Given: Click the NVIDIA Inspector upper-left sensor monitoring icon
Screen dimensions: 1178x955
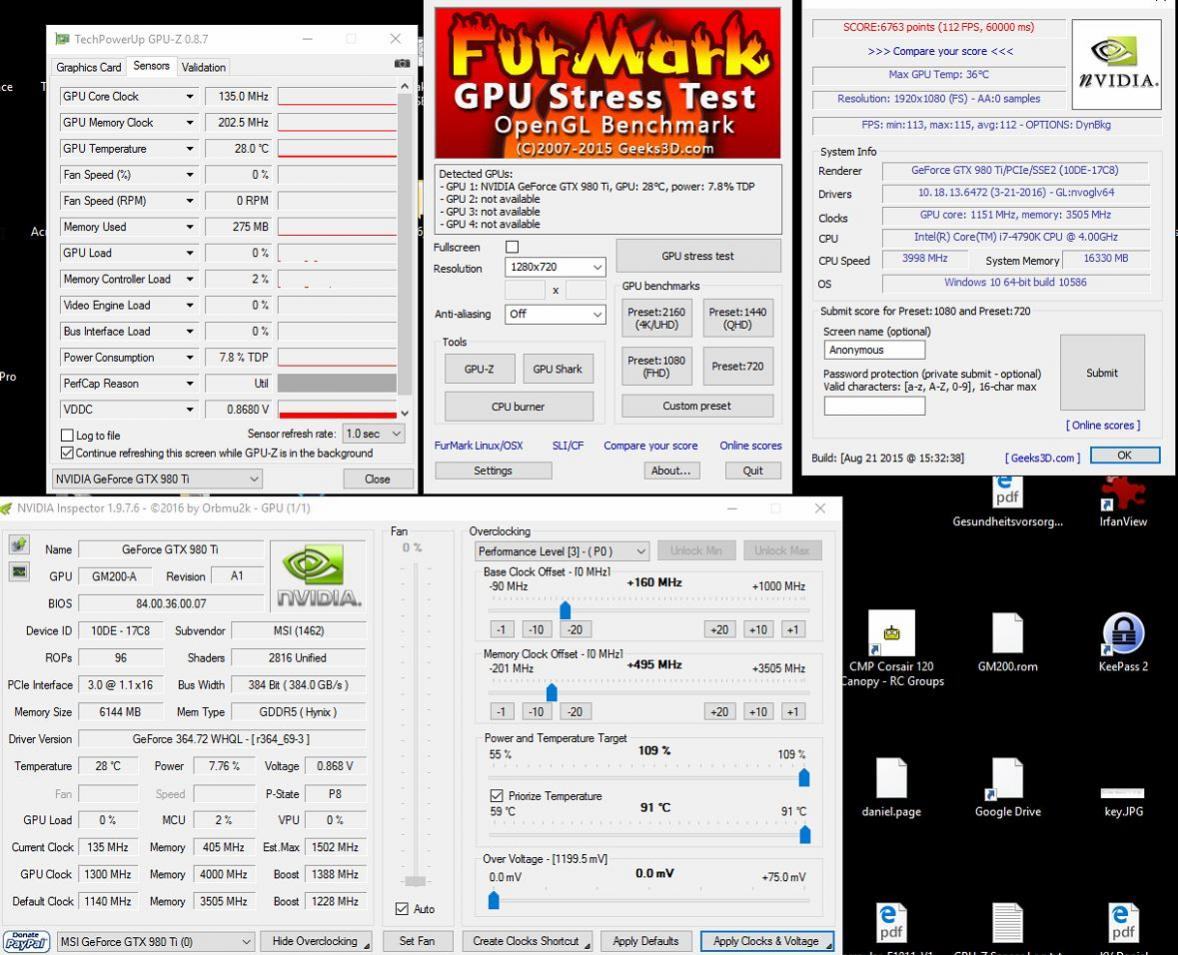Looking at the screenshot, I should click(x=19, y=545).
